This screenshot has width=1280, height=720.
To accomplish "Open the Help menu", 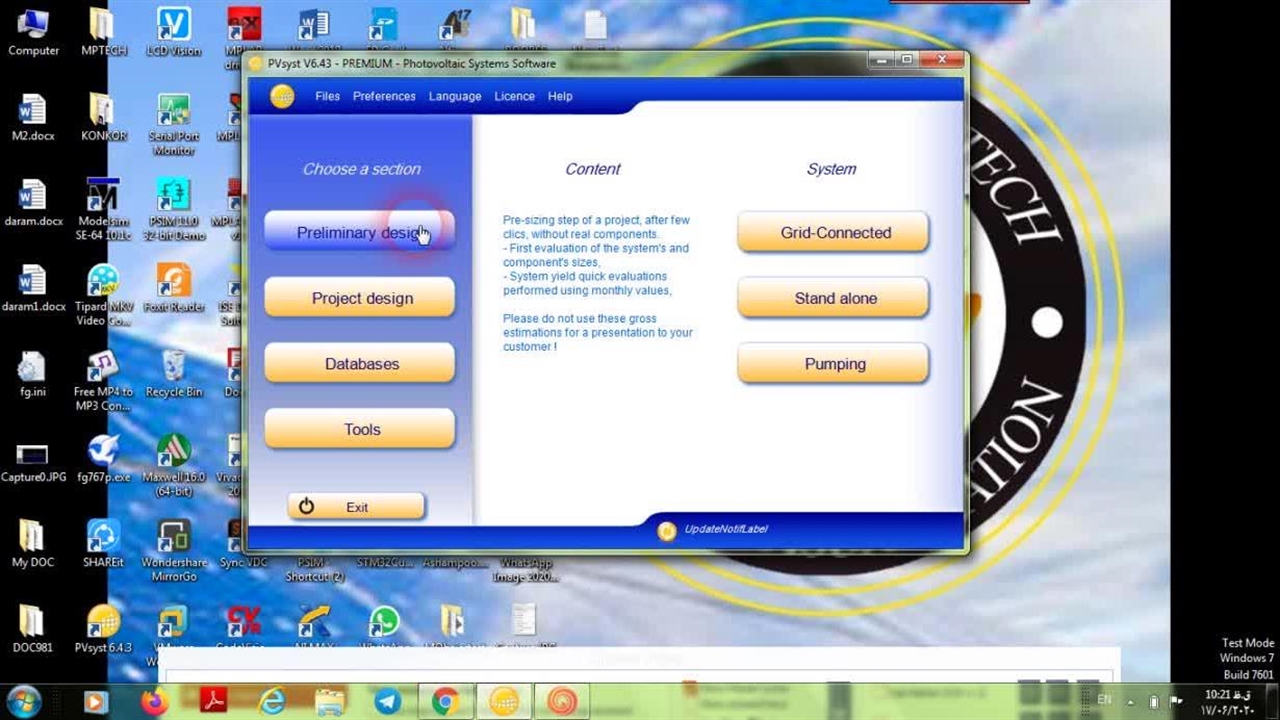I will point(560,97).
